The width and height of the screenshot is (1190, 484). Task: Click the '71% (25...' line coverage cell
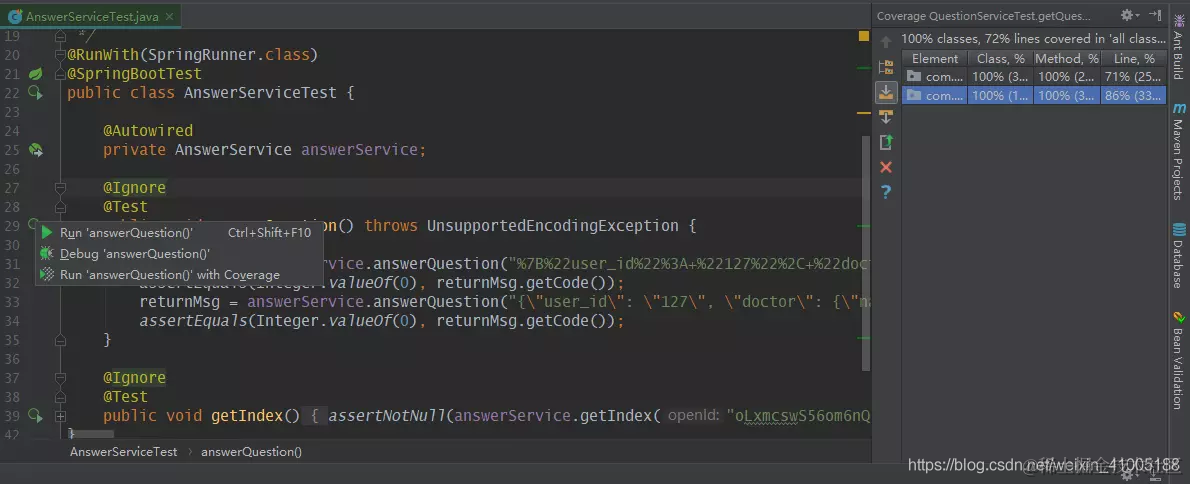coord(1134,77)
